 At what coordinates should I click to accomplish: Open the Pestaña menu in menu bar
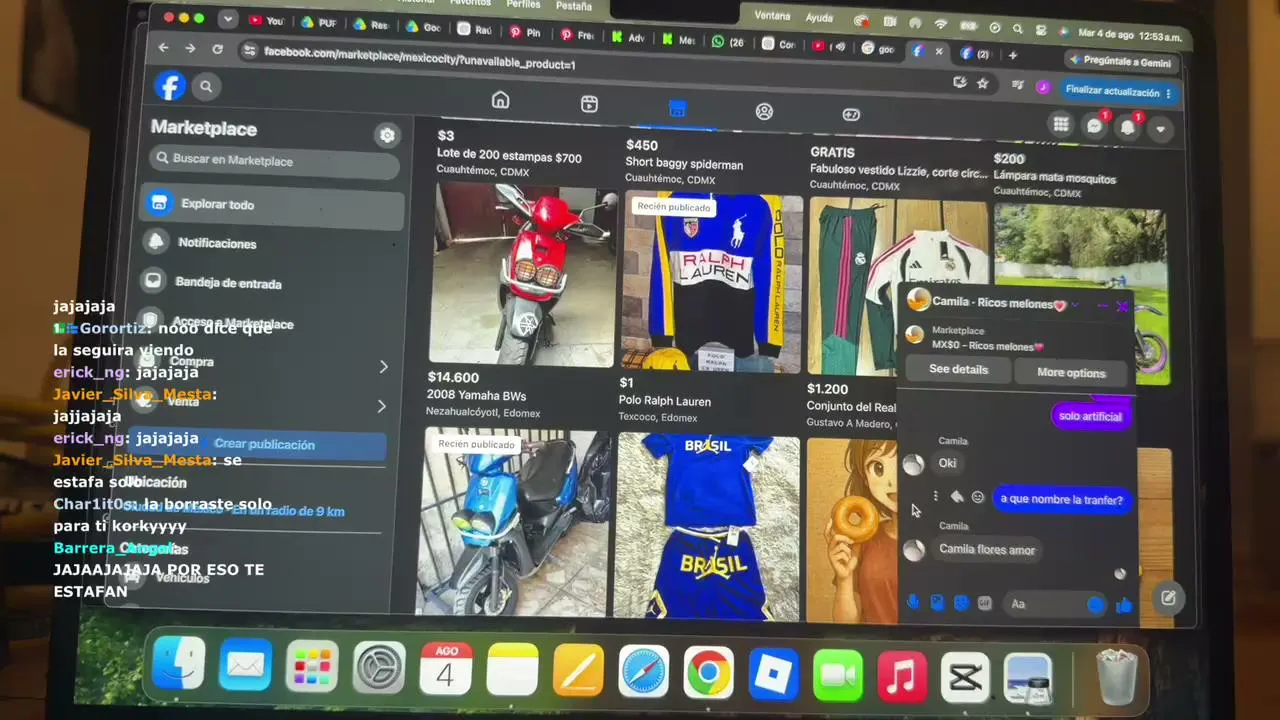click(x=574, y=6)
